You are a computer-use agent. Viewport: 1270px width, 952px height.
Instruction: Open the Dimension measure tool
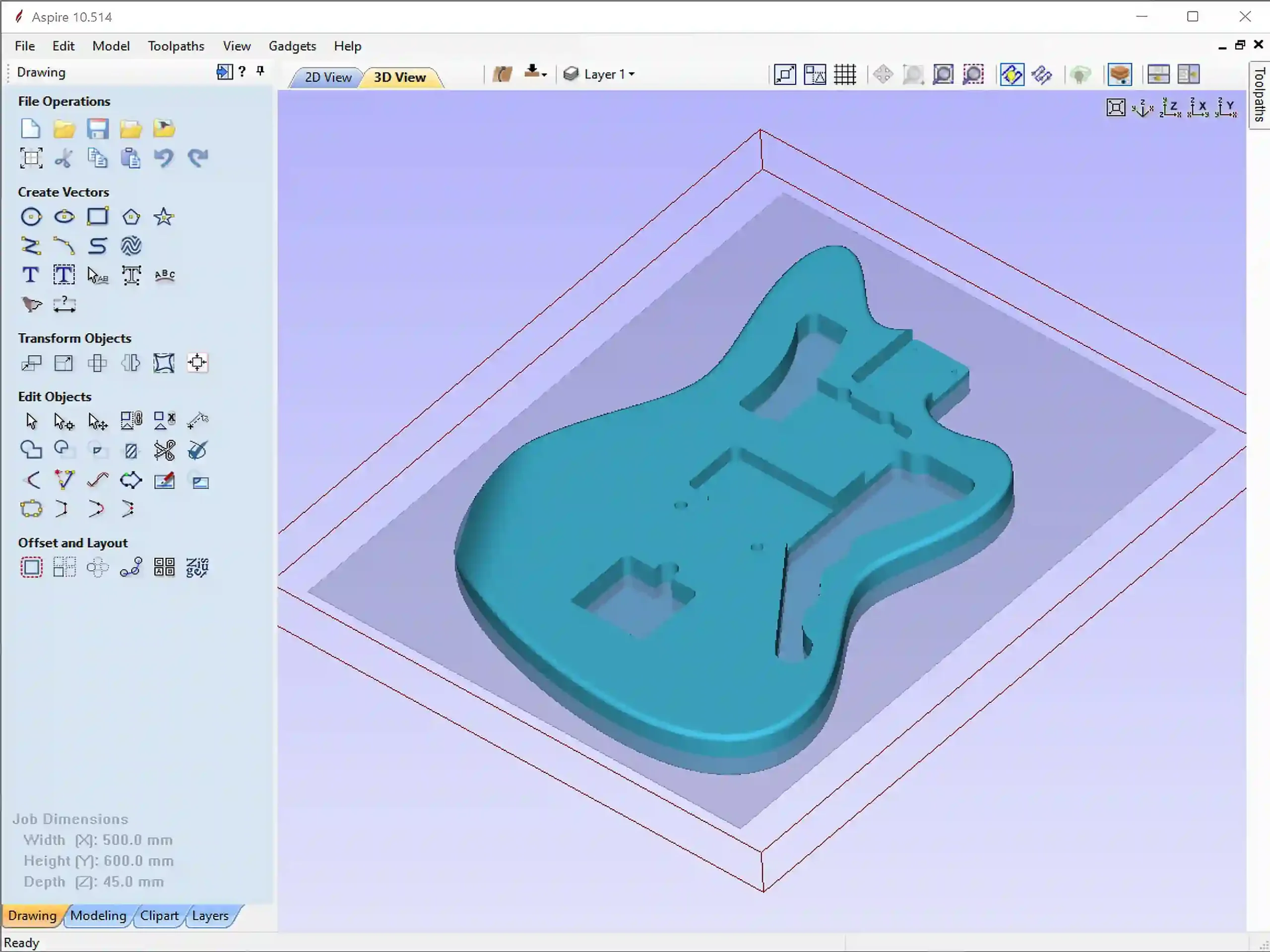(64, 304)
